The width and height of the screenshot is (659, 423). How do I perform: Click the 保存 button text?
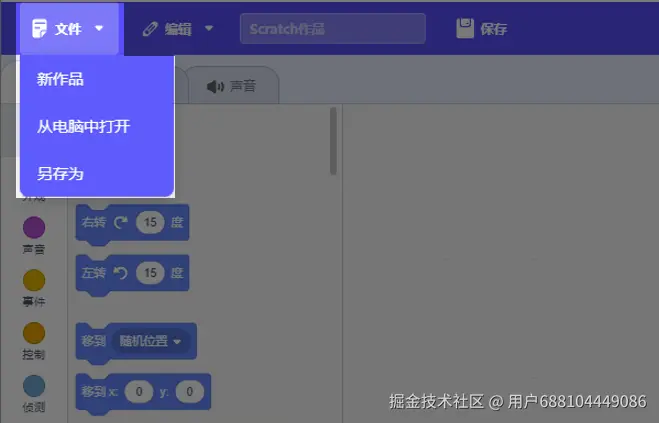tap(493, 29)
